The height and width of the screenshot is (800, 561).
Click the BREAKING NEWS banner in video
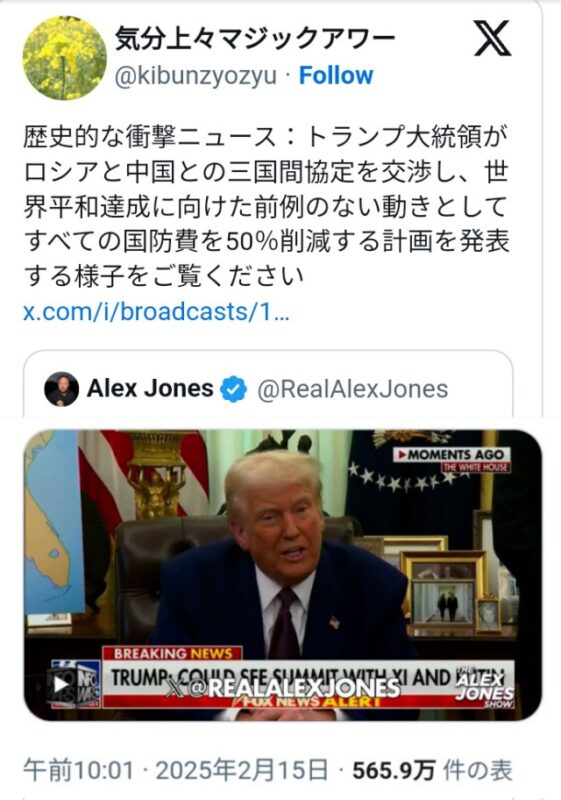pyautogui.click(x=172, y=653)
